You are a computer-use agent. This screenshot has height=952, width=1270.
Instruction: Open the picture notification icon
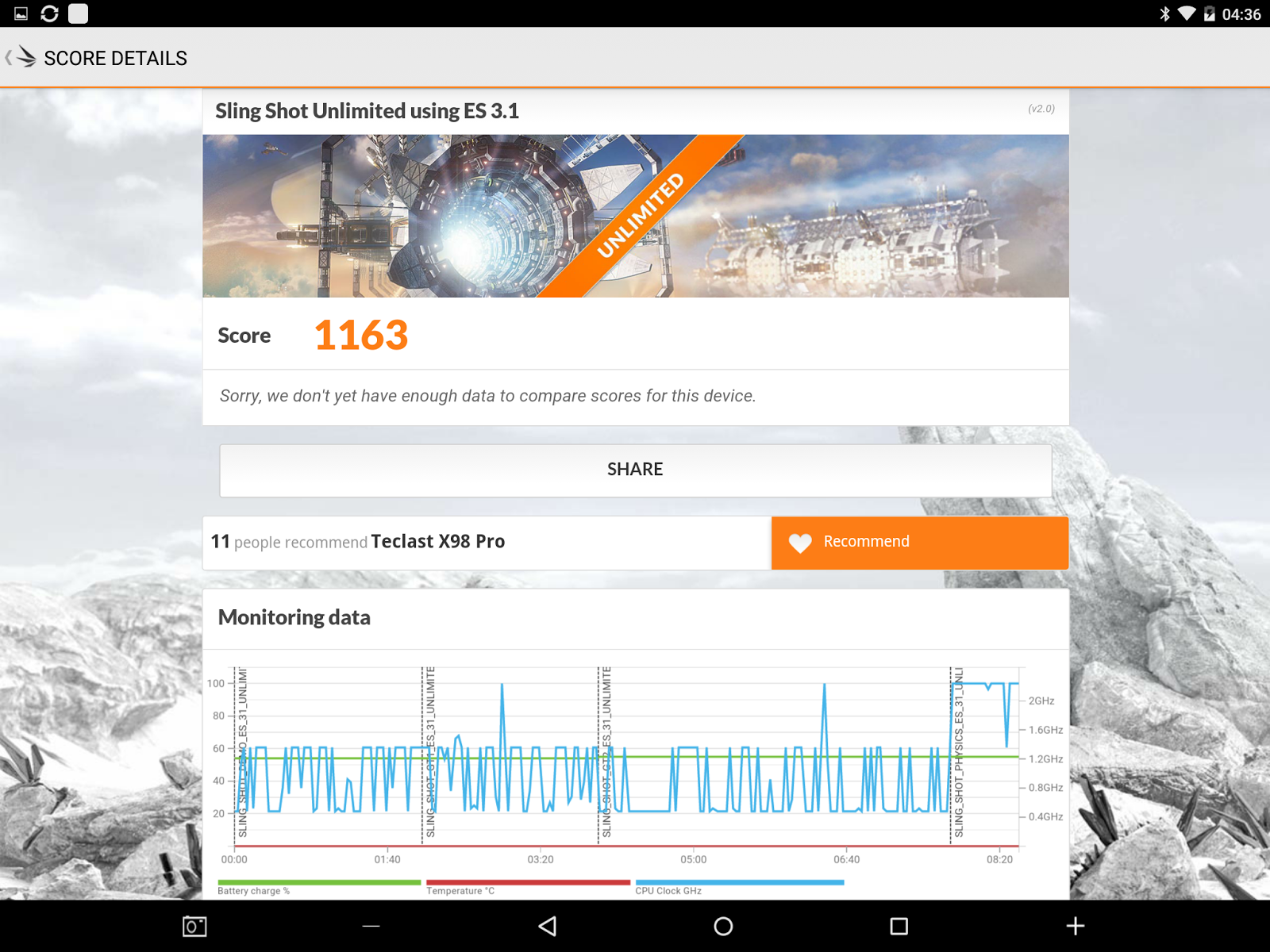pos(21,13)
